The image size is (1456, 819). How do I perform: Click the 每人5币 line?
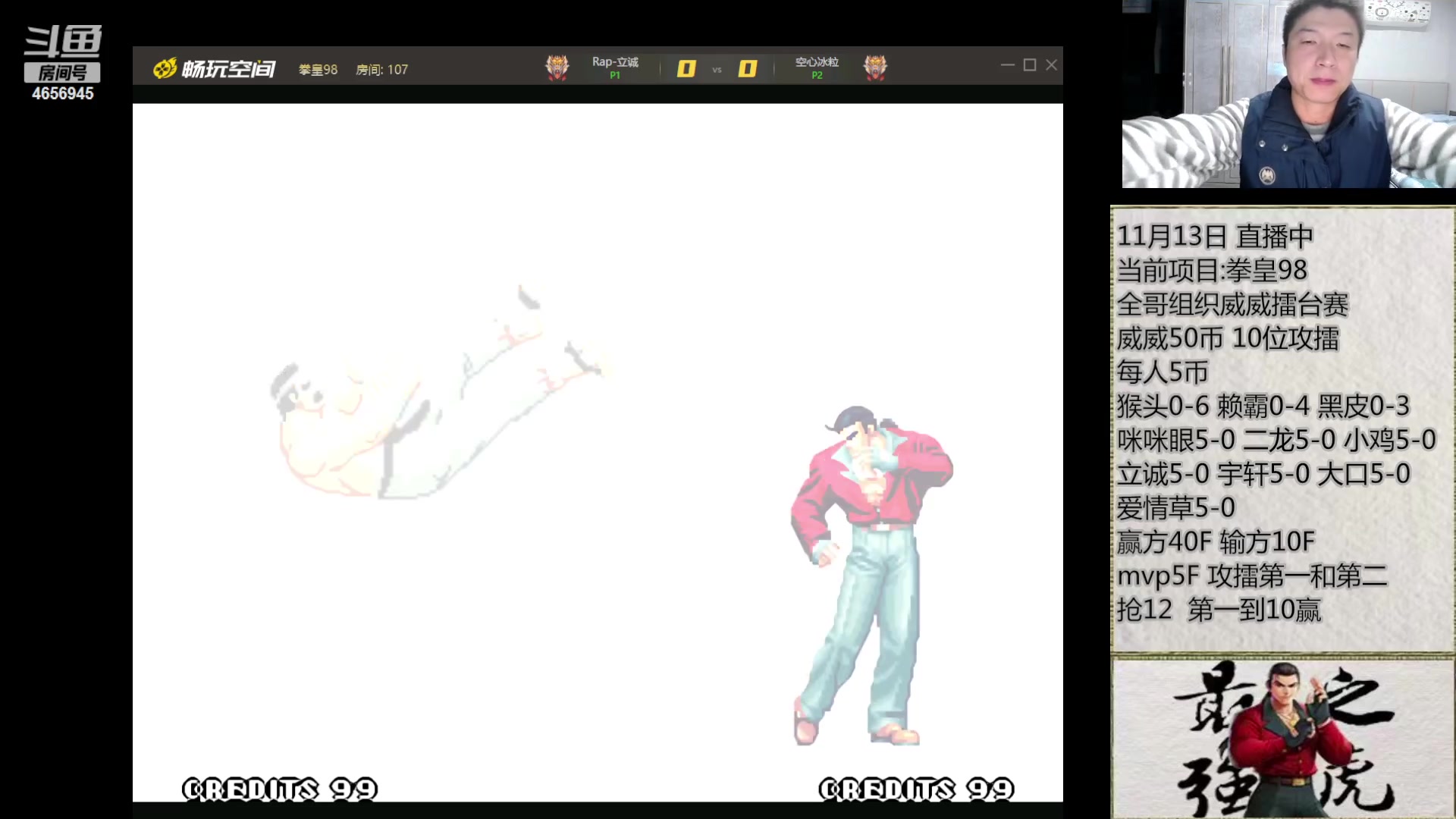[x=1162, y=372]
